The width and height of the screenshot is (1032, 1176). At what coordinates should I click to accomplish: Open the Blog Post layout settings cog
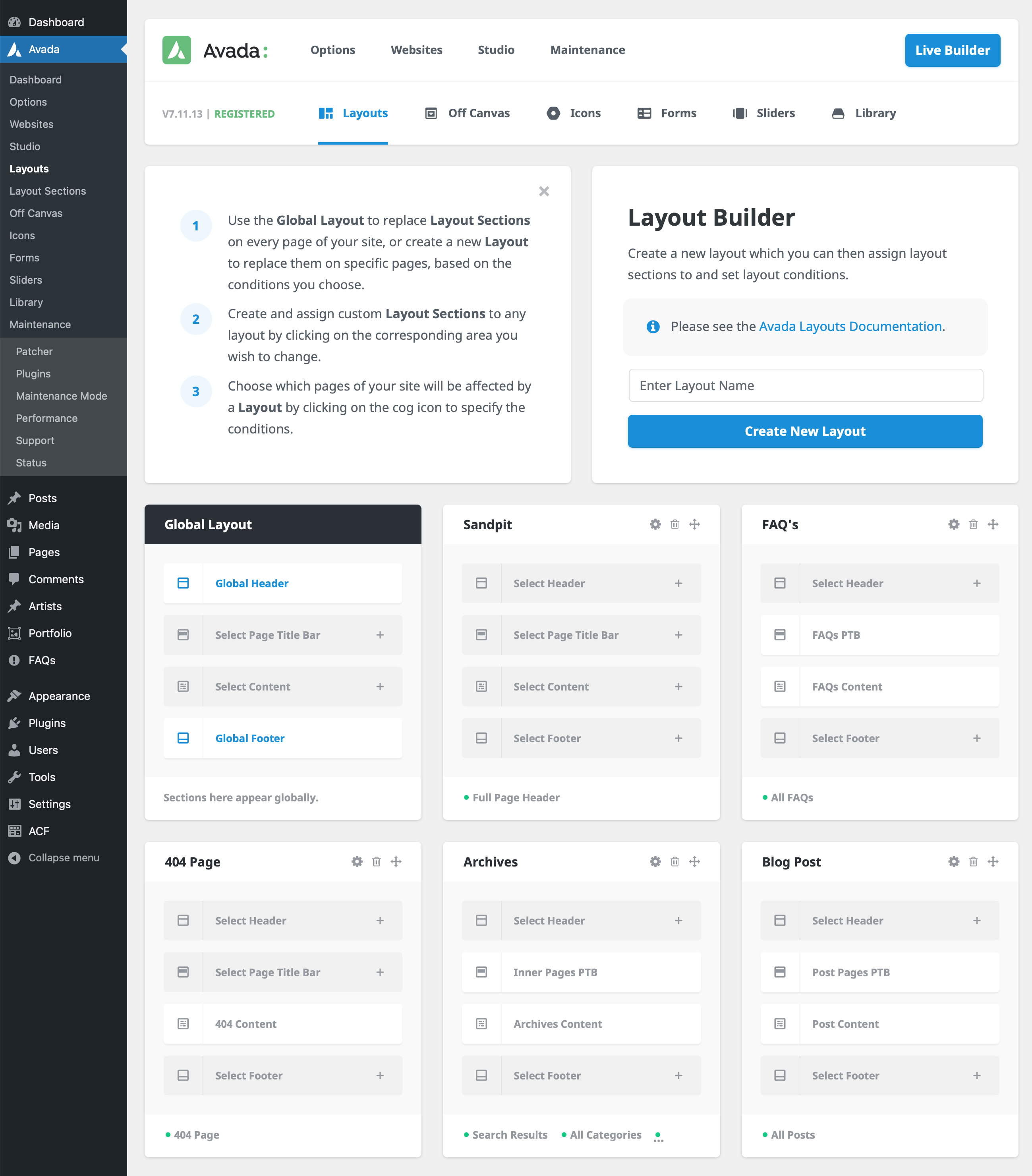pos(954,861)
